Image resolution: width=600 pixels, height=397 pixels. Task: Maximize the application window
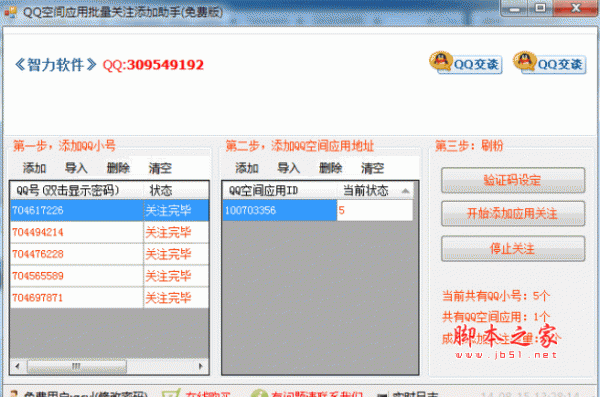540,8
